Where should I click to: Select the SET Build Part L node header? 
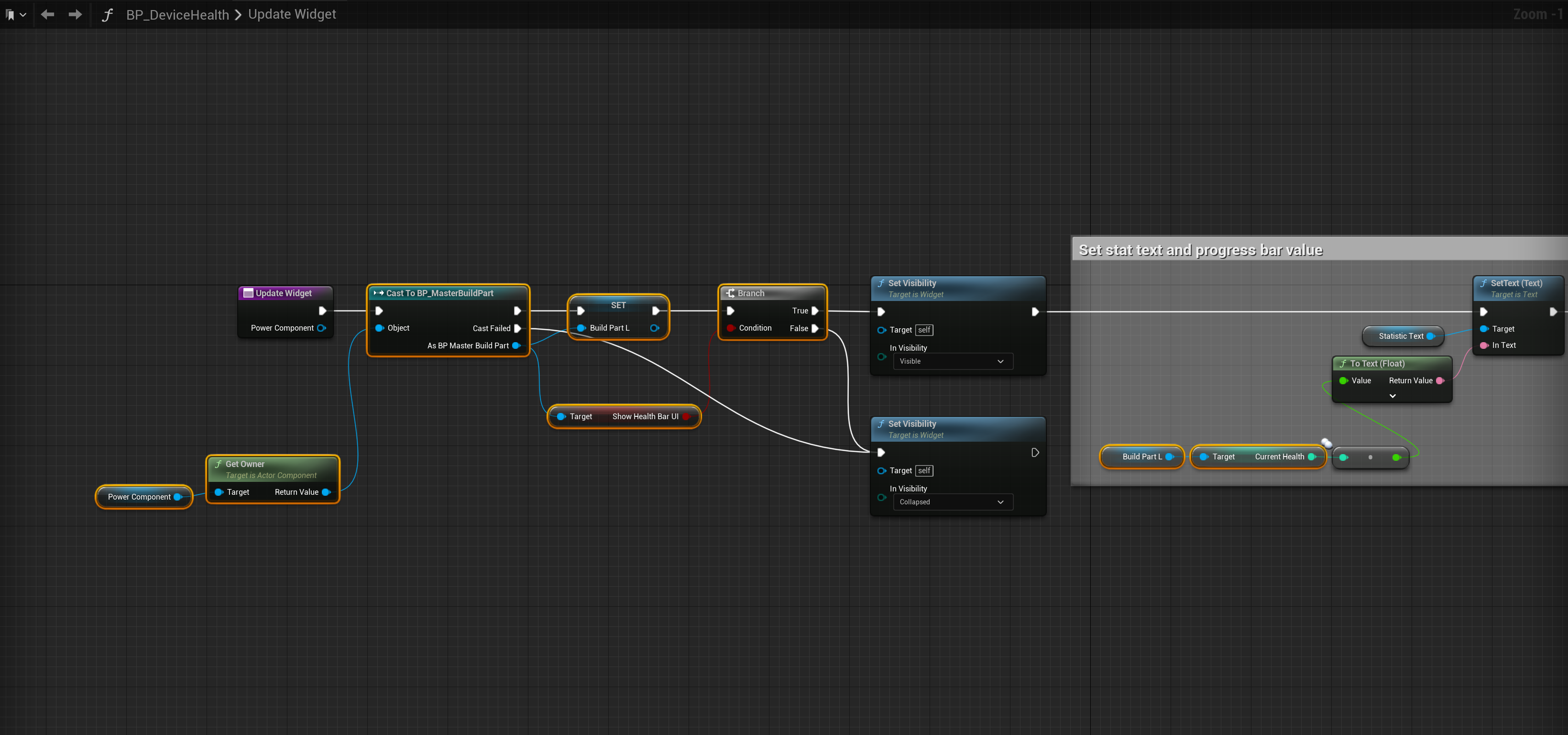[618, 305]
